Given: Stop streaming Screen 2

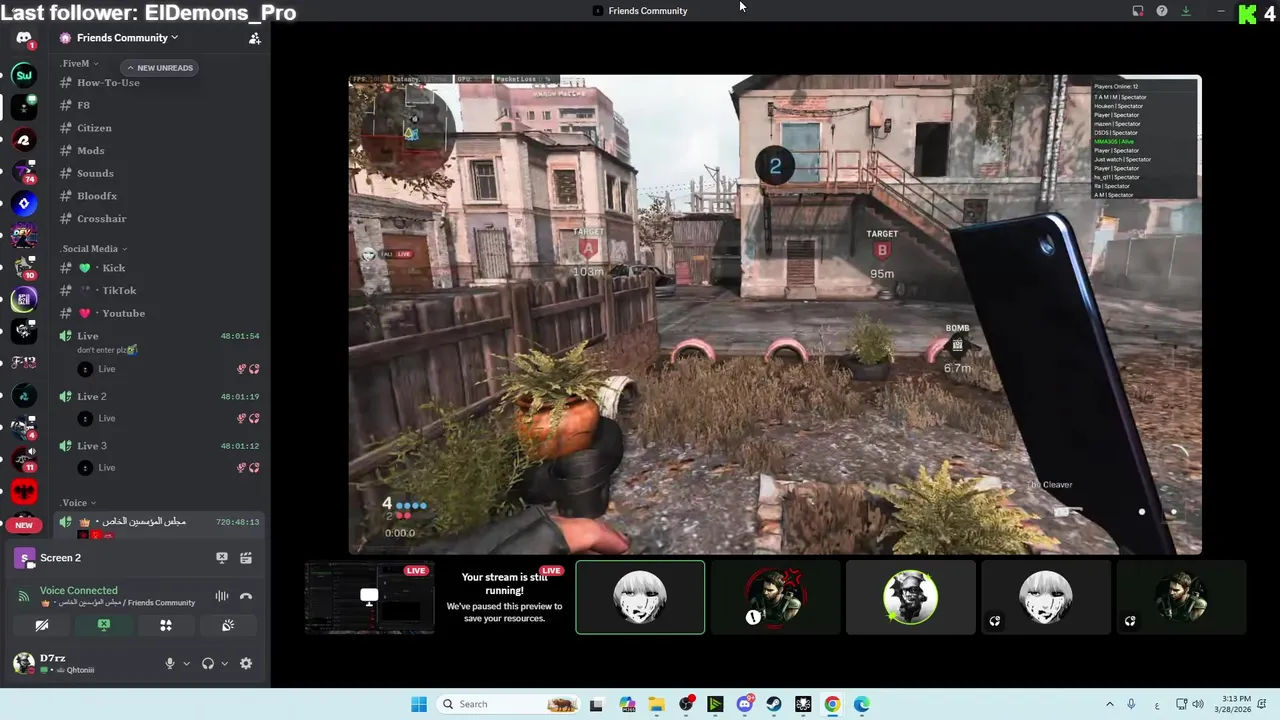Looking at the screenshot, I should (x=222, y=558).
